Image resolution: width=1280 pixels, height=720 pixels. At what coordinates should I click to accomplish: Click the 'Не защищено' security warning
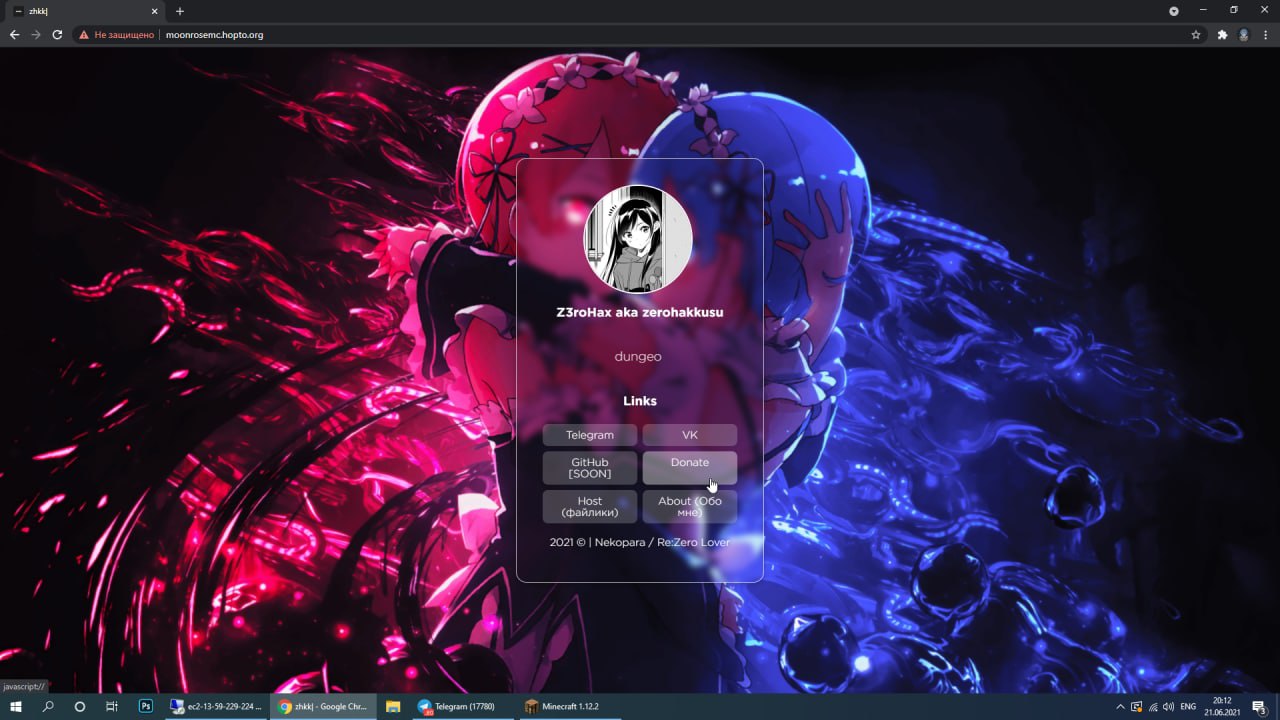point(117,34)
